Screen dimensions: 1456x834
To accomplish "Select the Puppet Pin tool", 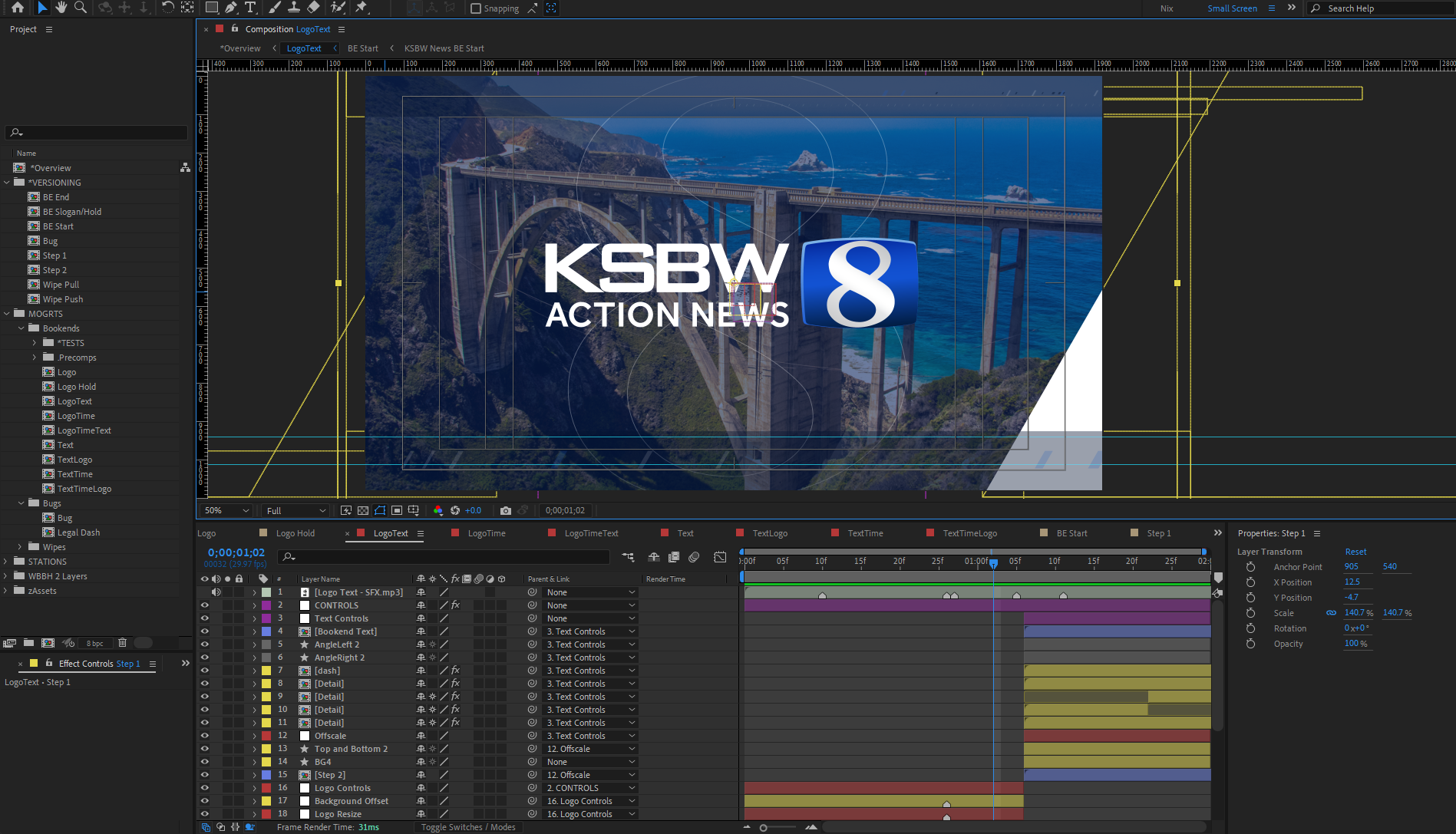I will pos(362,8).
